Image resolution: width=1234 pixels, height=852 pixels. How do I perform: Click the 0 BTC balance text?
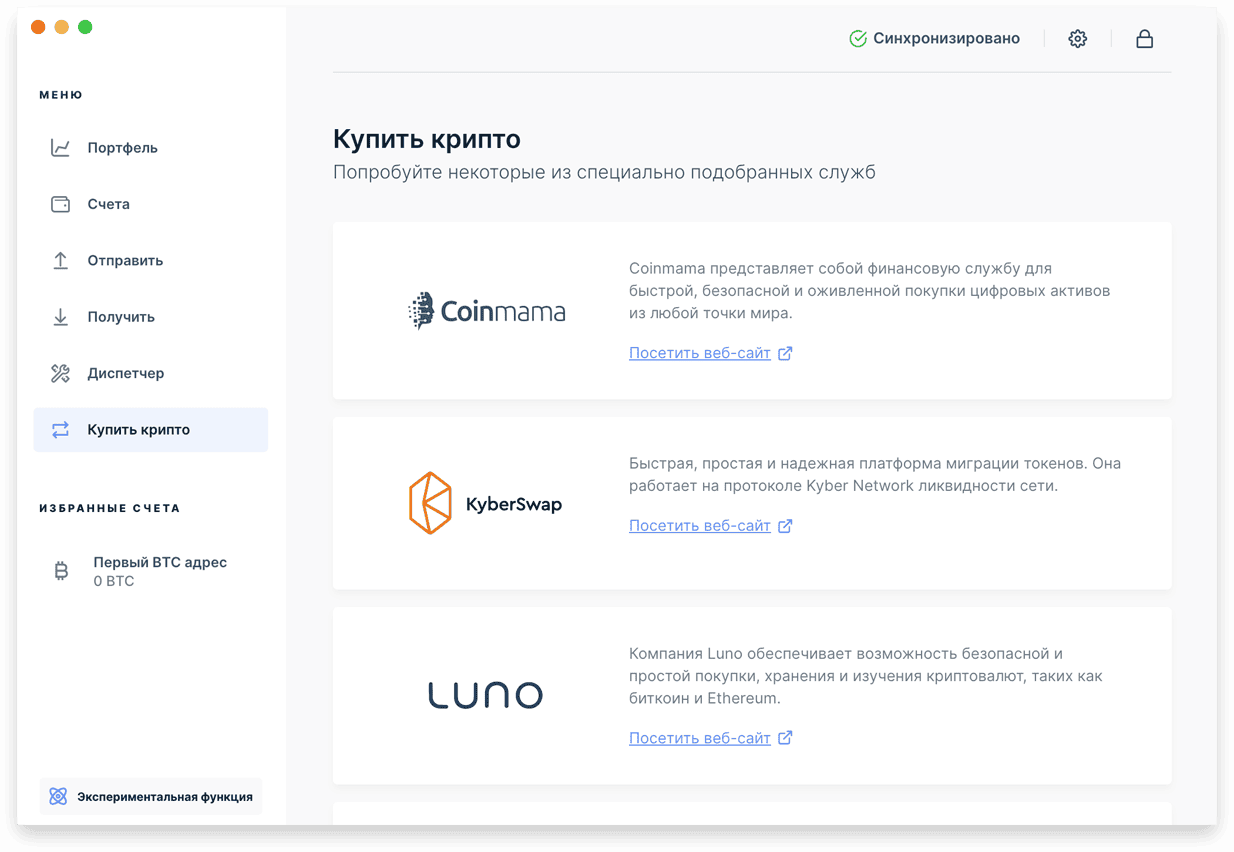[x=114, y=581]
